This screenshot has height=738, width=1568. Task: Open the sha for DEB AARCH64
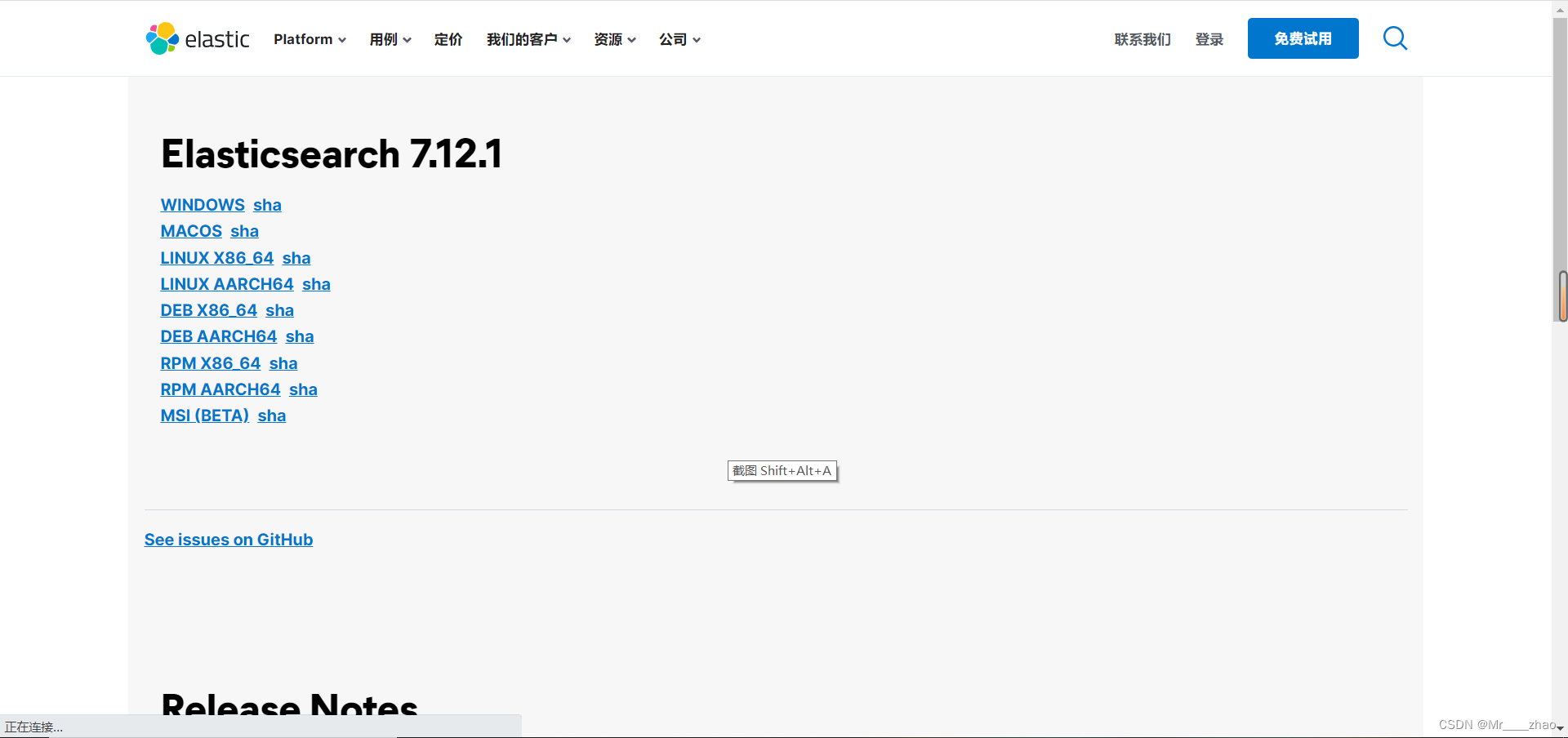point(300,336)
